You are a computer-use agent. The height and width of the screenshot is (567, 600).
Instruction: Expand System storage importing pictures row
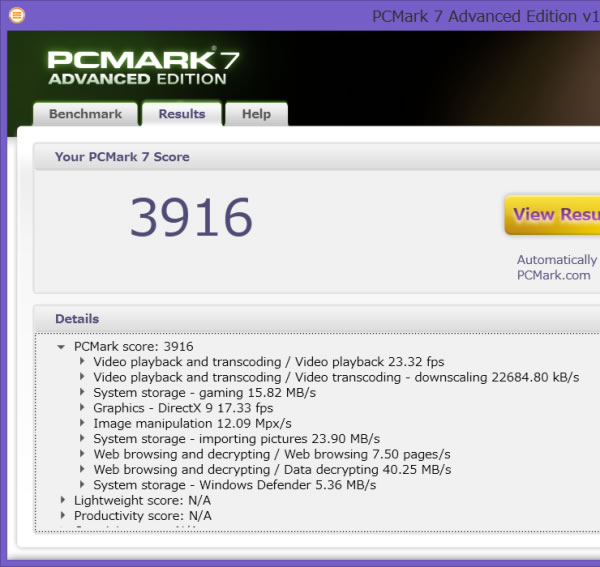(82, 438)
